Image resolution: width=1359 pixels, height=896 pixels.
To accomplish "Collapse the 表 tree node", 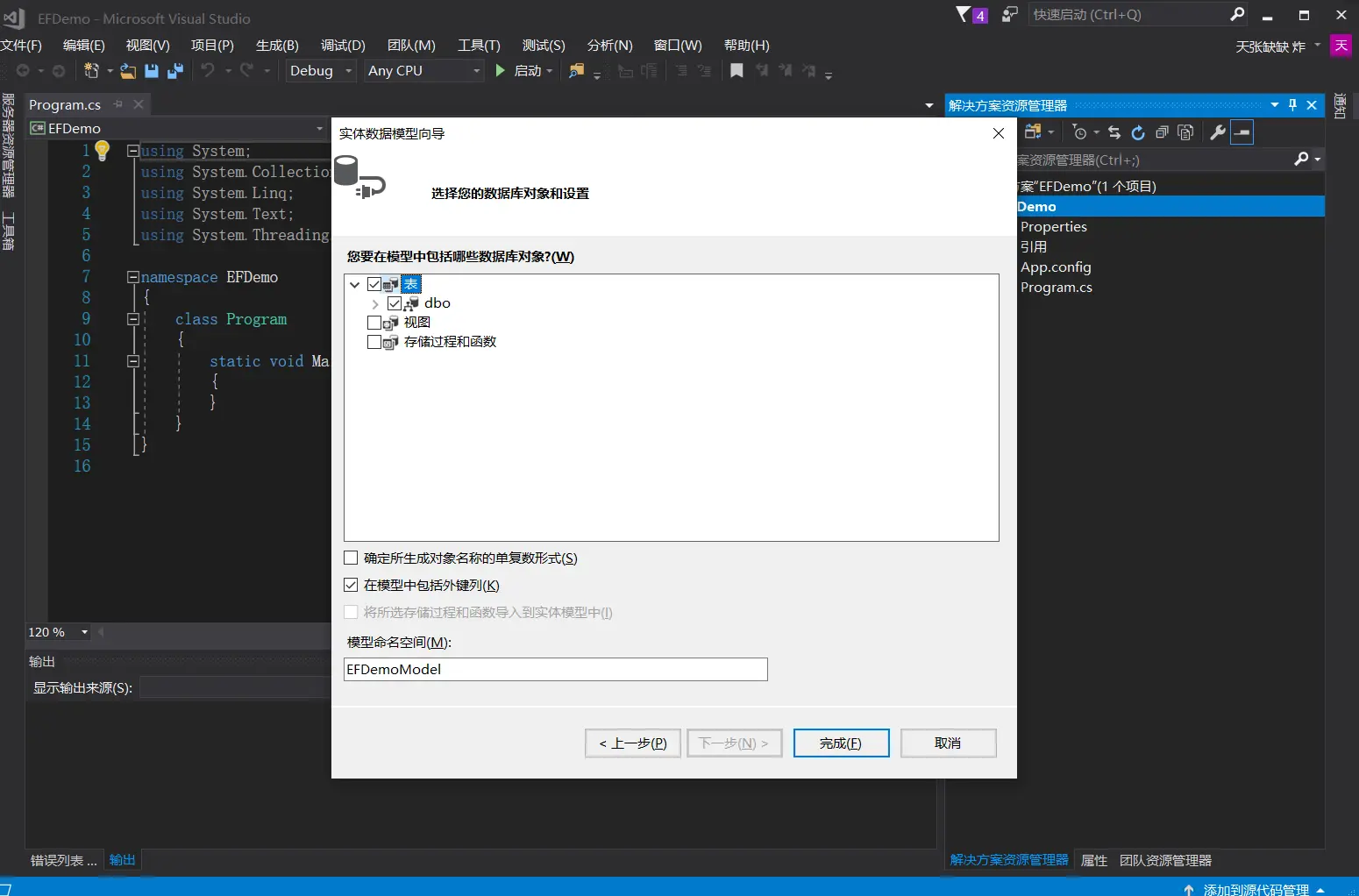I will (355, 284).
